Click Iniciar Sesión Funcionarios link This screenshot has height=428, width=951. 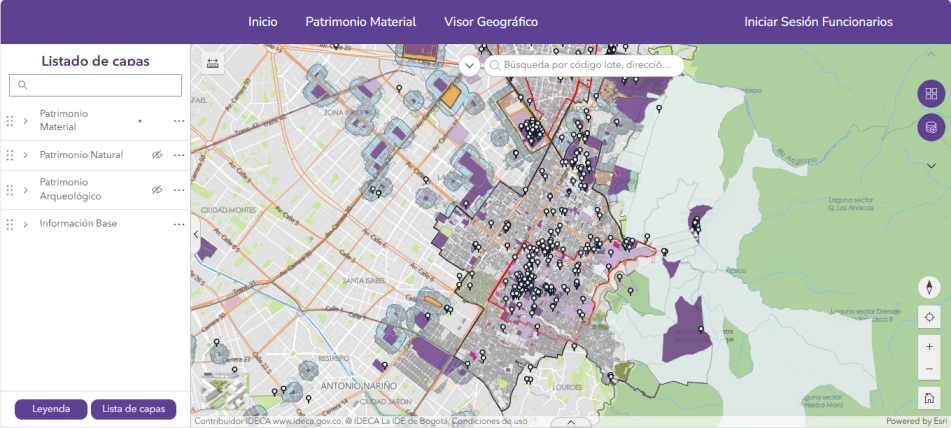[818, 22]
